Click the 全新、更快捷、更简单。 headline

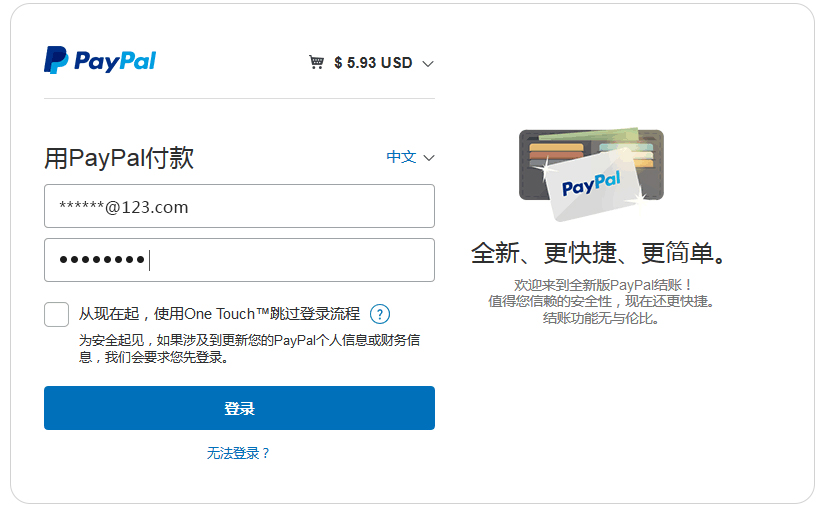pos(599,253)
